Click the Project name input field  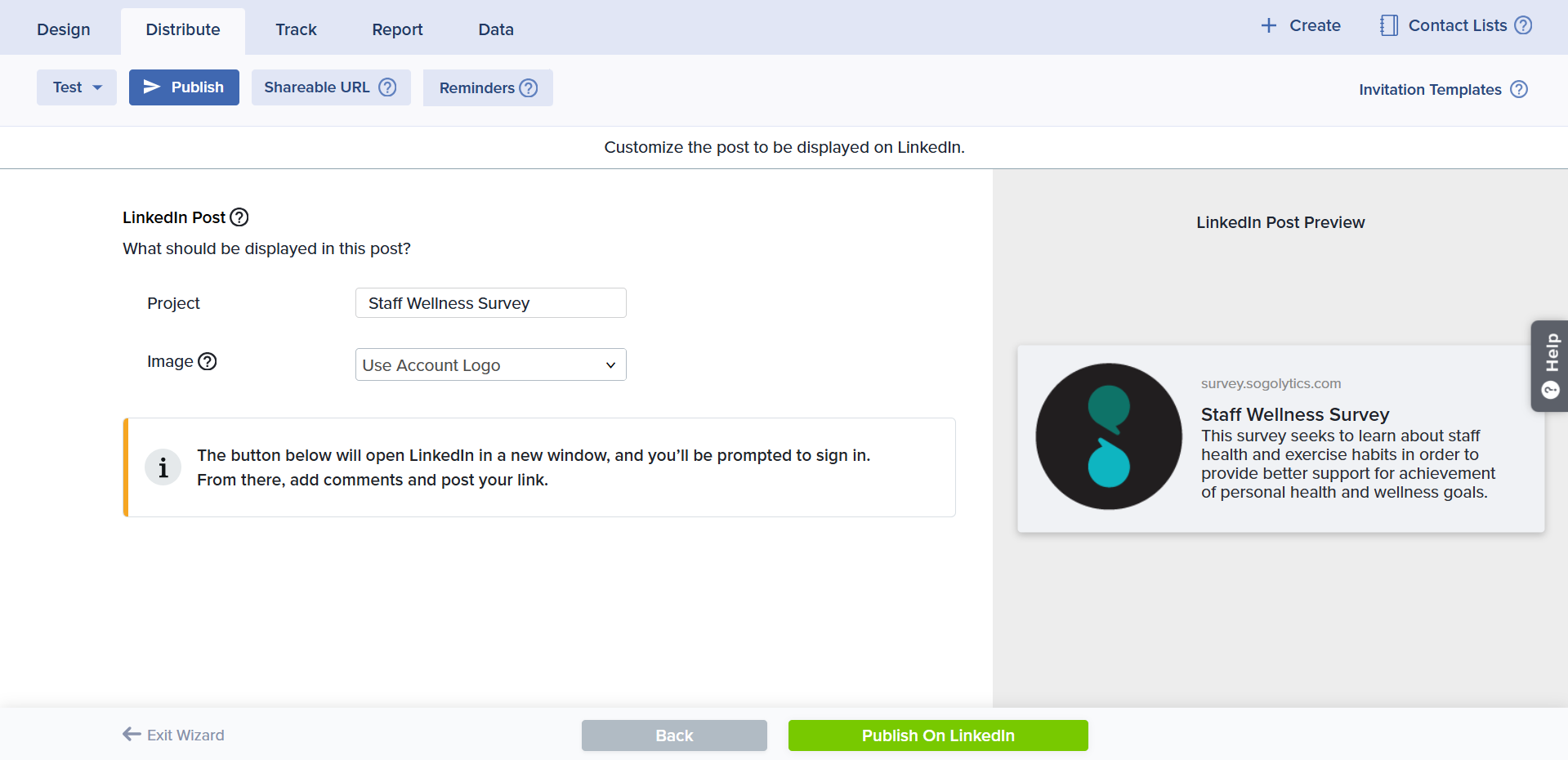[x=490, y=303]
